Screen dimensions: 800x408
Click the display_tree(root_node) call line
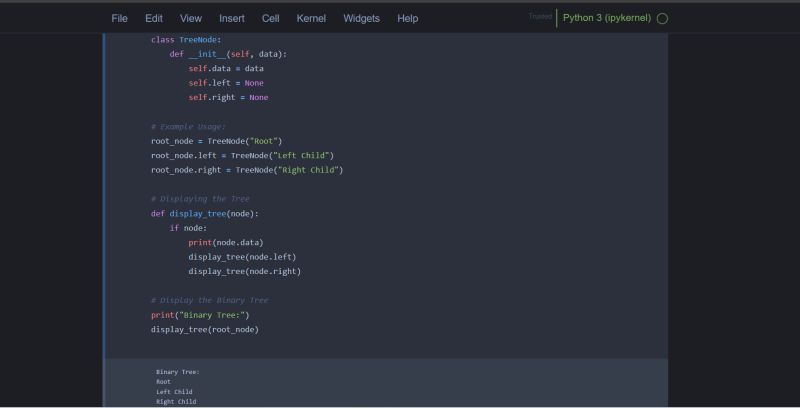(204, 329)
